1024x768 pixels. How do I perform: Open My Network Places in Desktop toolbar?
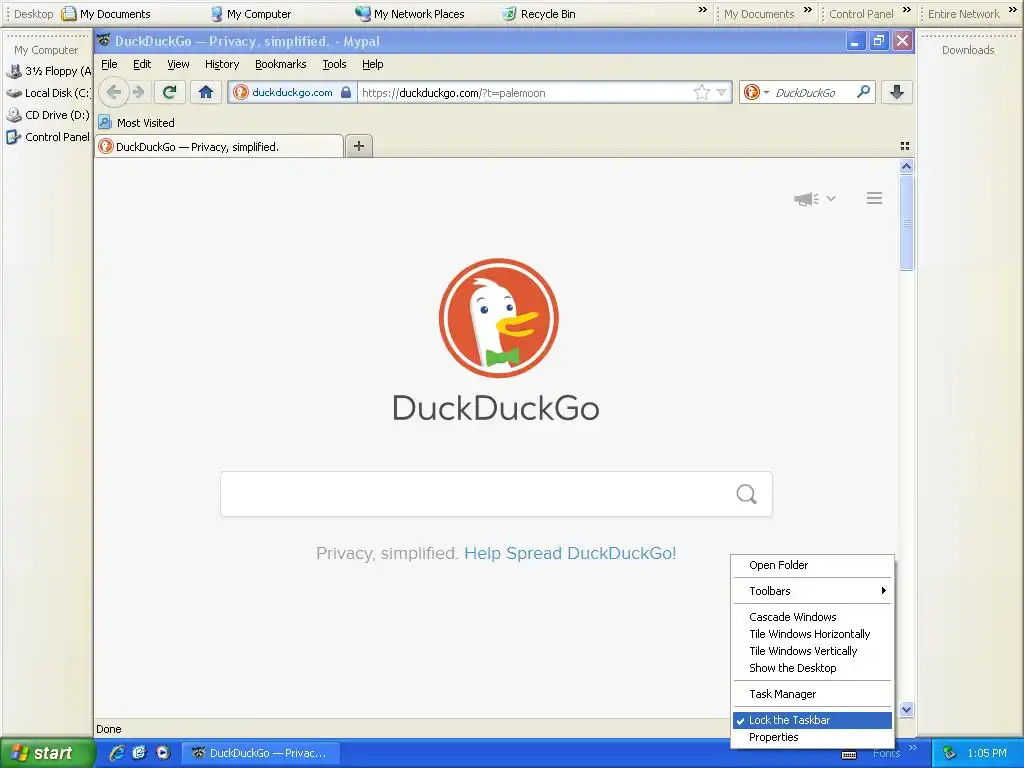coord(409,14)
